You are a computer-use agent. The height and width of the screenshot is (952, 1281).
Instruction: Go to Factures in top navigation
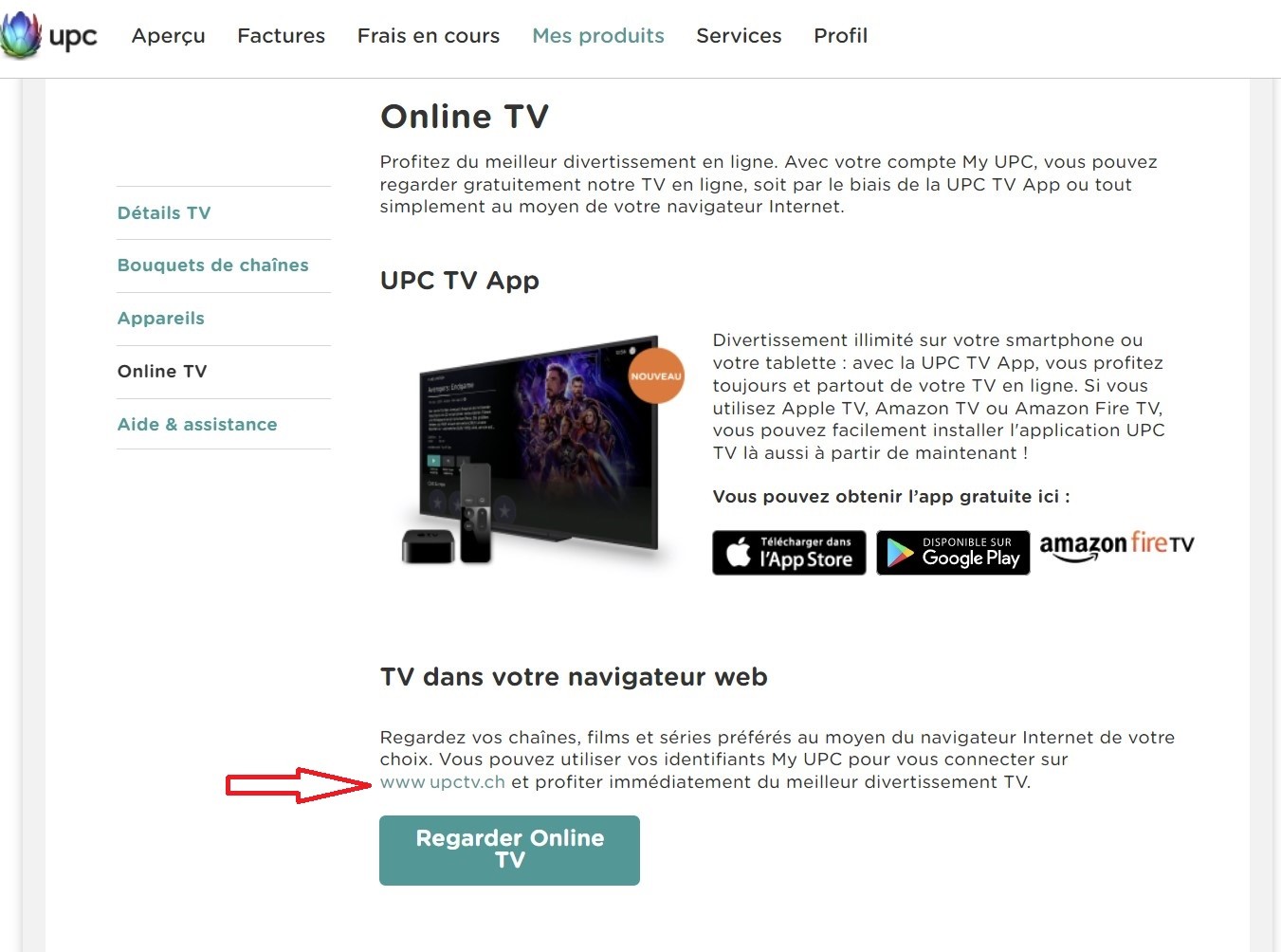[281, 36]
